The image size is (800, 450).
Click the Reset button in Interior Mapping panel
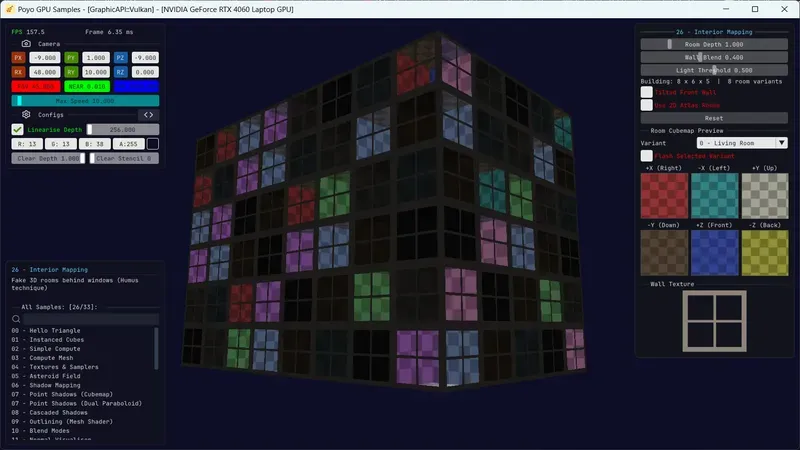coord(714,118)
